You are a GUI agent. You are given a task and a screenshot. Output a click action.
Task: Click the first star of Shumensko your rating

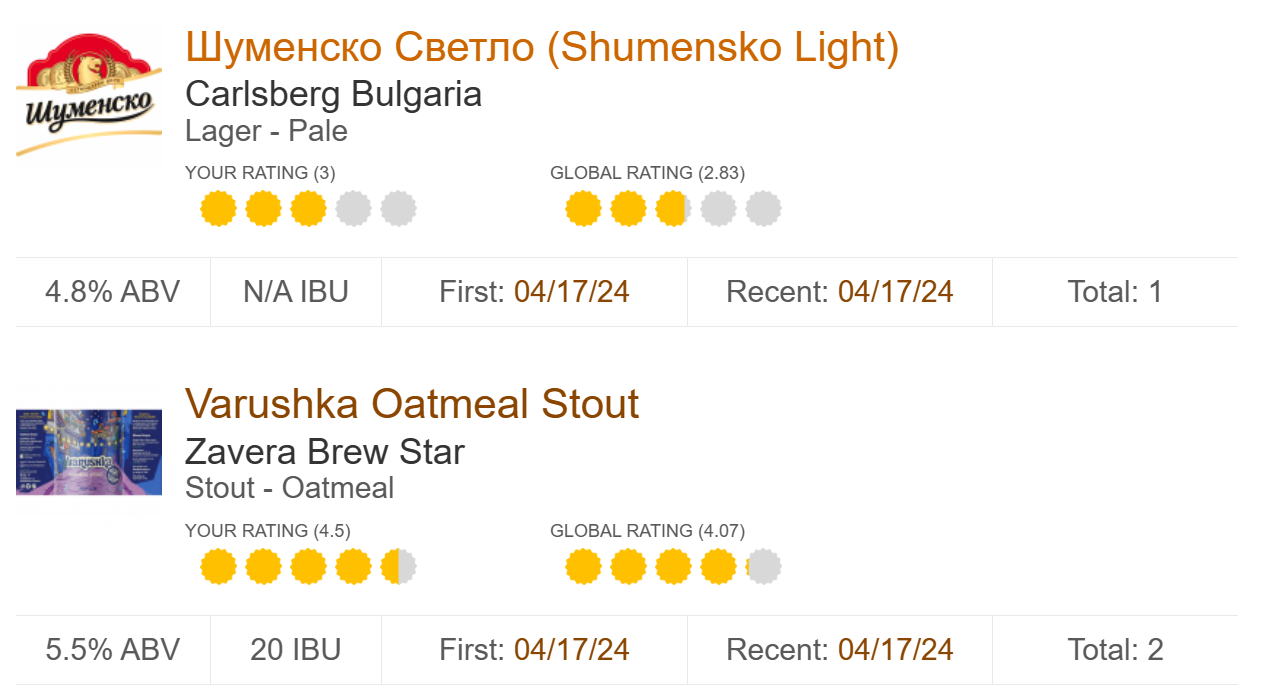click(218, 209)
